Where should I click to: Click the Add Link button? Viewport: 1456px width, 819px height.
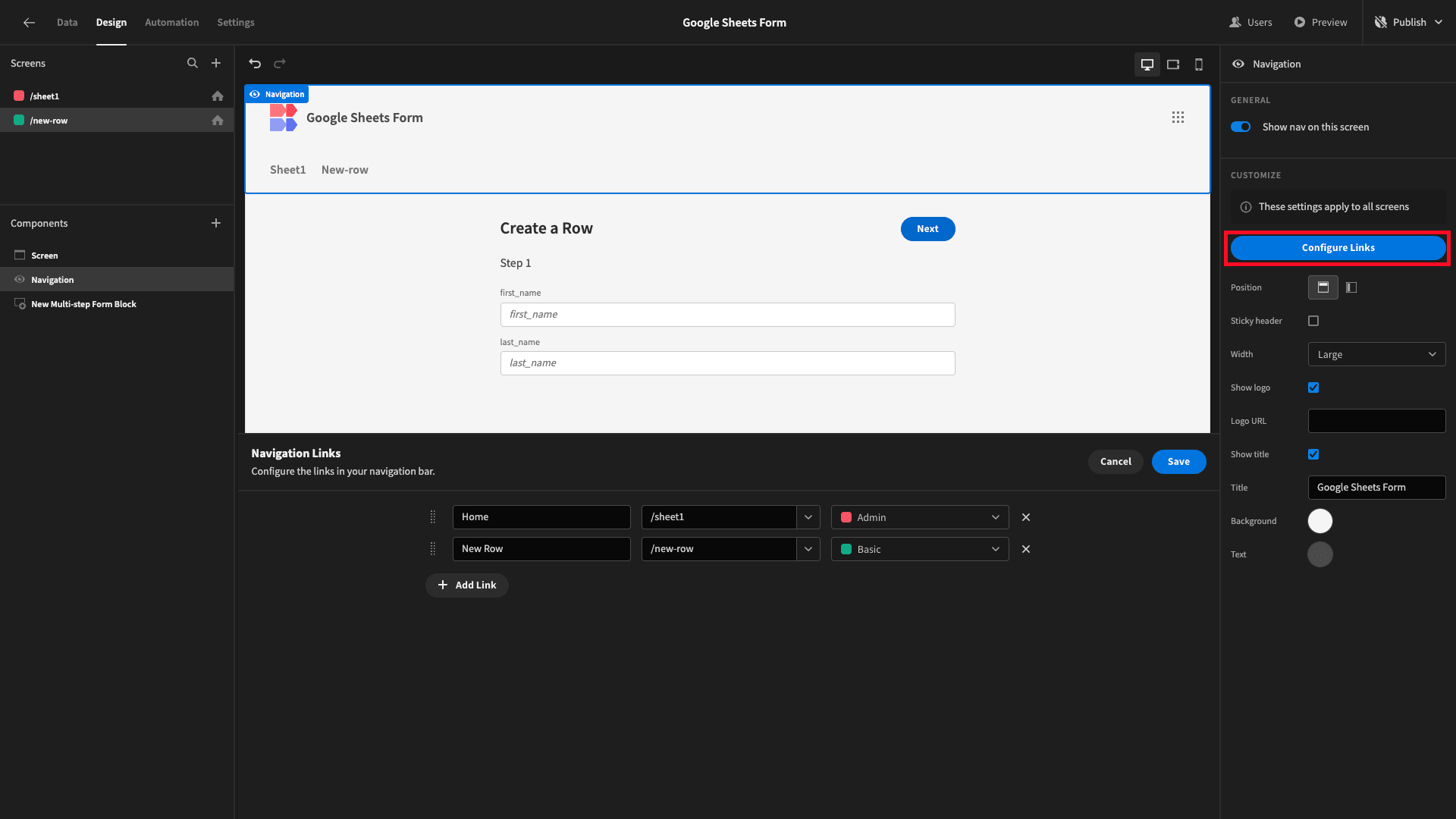click(x=467, y=585)
